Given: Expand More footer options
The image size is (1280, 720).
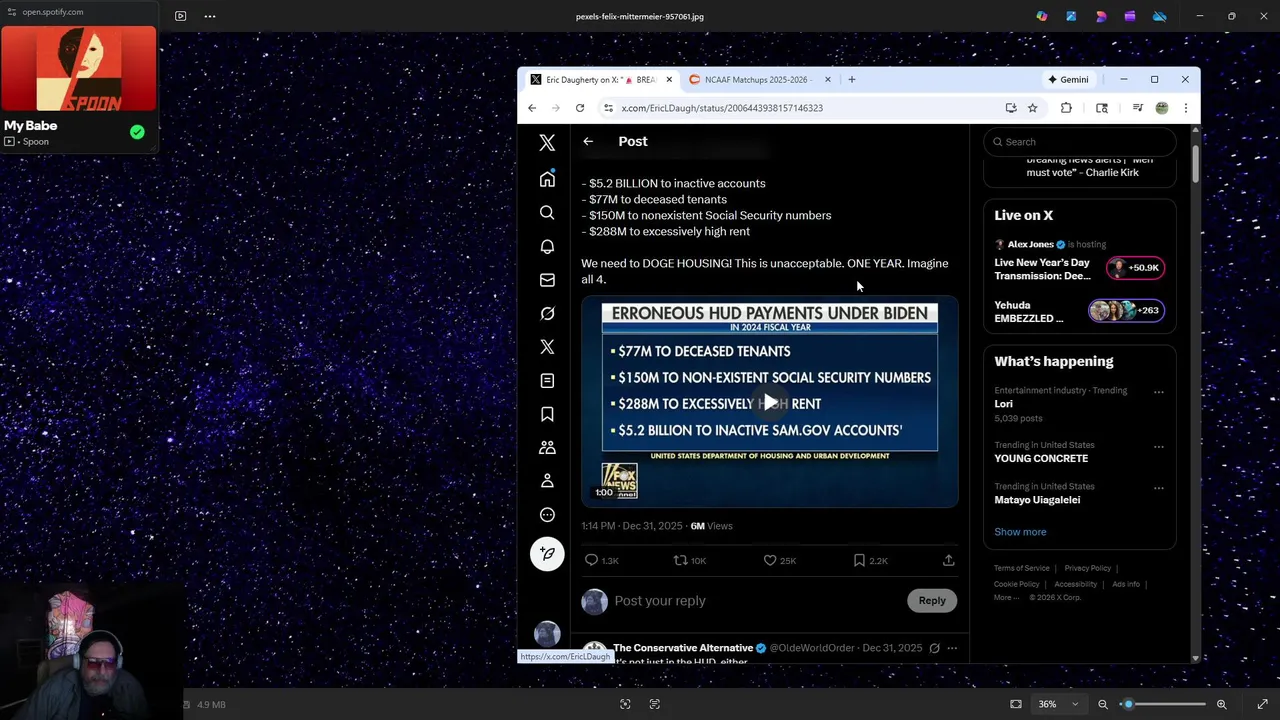Looking at the screenshot, I should tap(1005, 598).
